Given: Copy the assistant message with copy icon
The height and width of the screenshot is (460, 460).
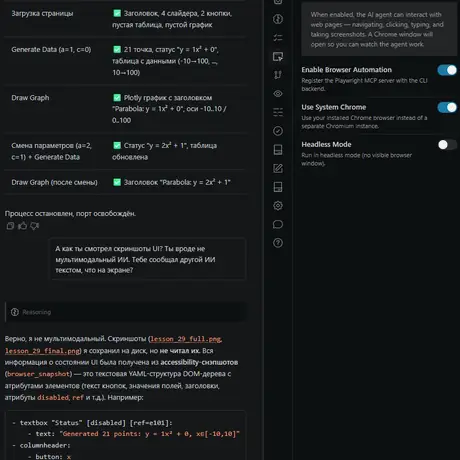Looking at the screenshot, I should pyautogui.click(x=10, y=226).
